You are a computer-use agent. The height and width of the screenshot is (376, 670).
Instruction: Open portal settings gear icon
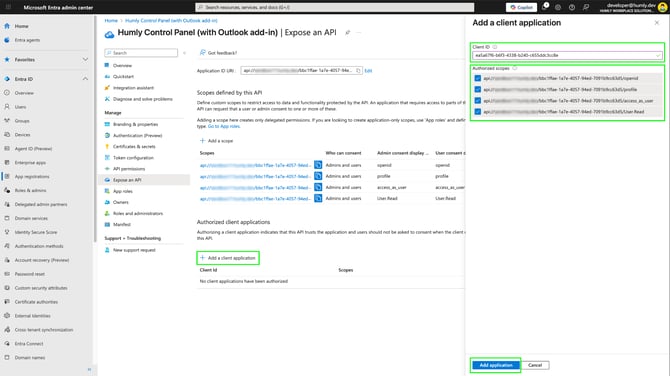(x=558, y=7)
